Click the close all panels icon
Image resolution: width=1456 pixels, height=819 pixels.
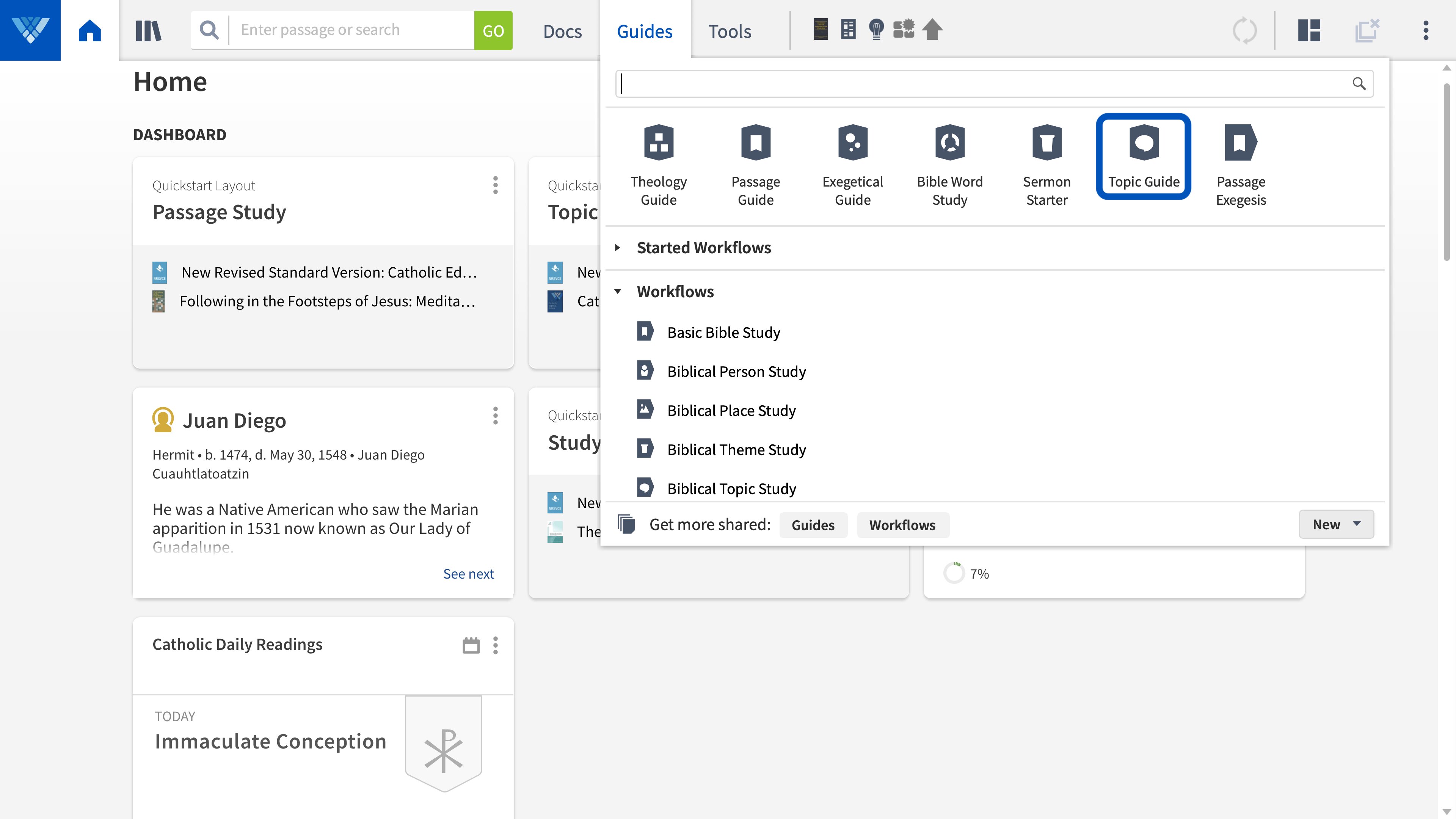1367,30
